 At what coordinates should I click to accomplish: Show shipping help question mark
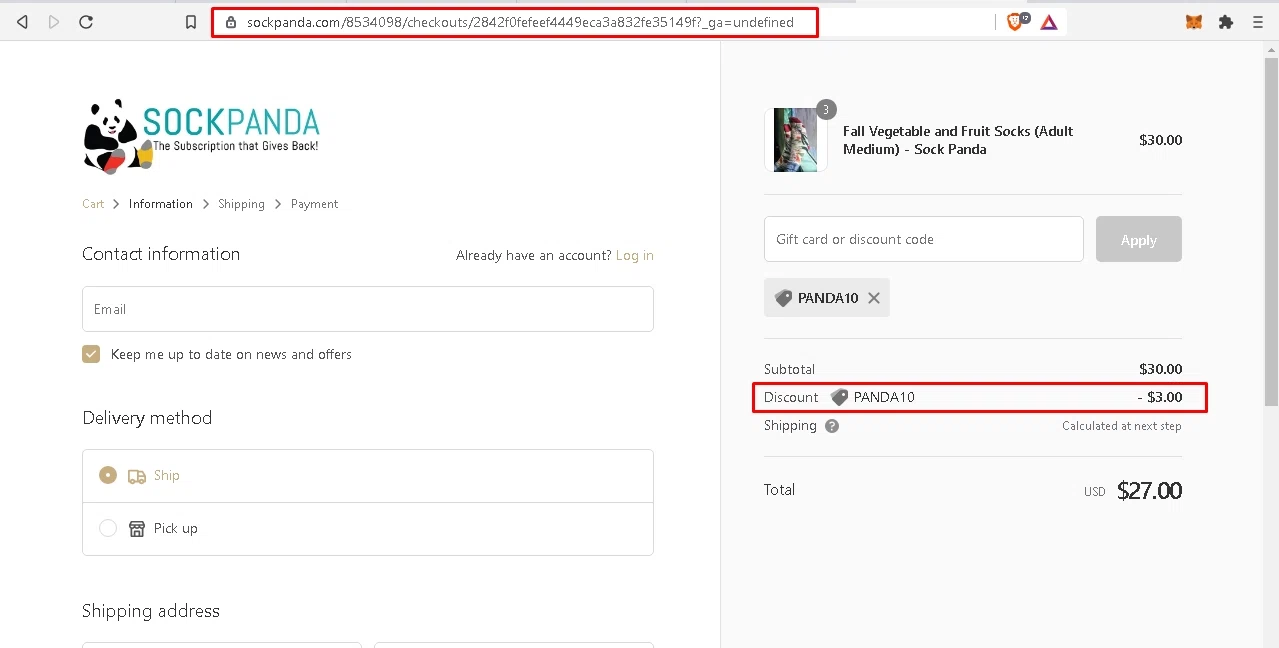[832, 426]
